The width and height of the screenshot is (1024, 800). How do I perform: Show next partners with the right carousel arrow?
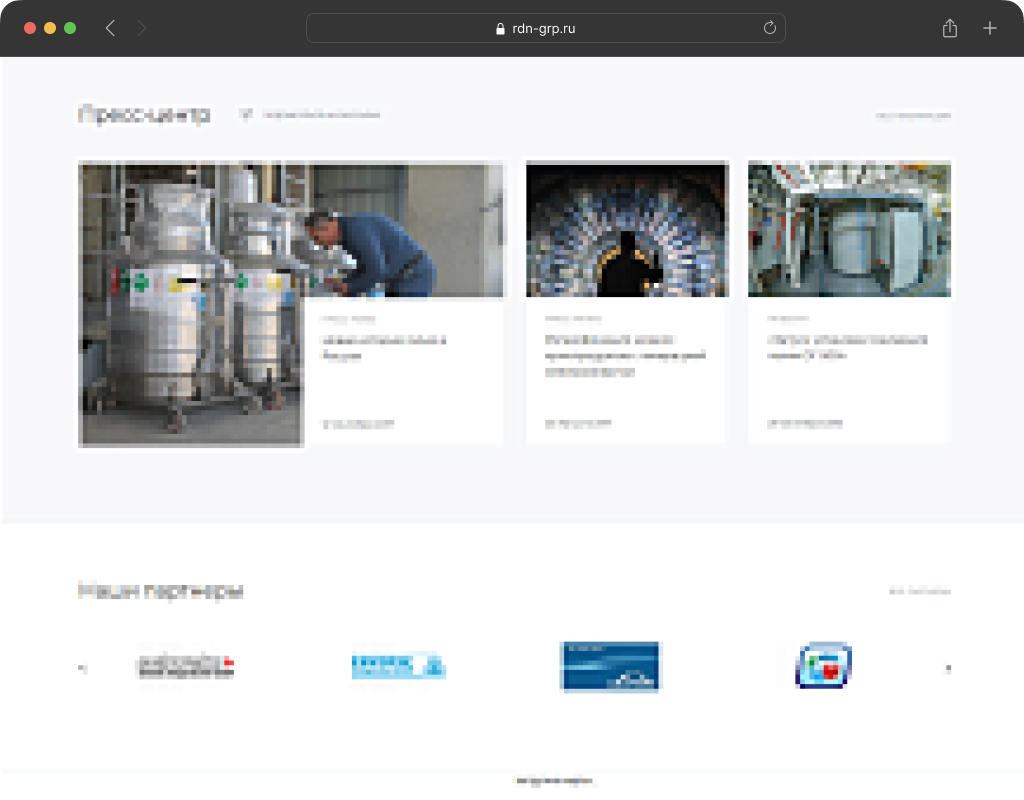coord(948,668)
